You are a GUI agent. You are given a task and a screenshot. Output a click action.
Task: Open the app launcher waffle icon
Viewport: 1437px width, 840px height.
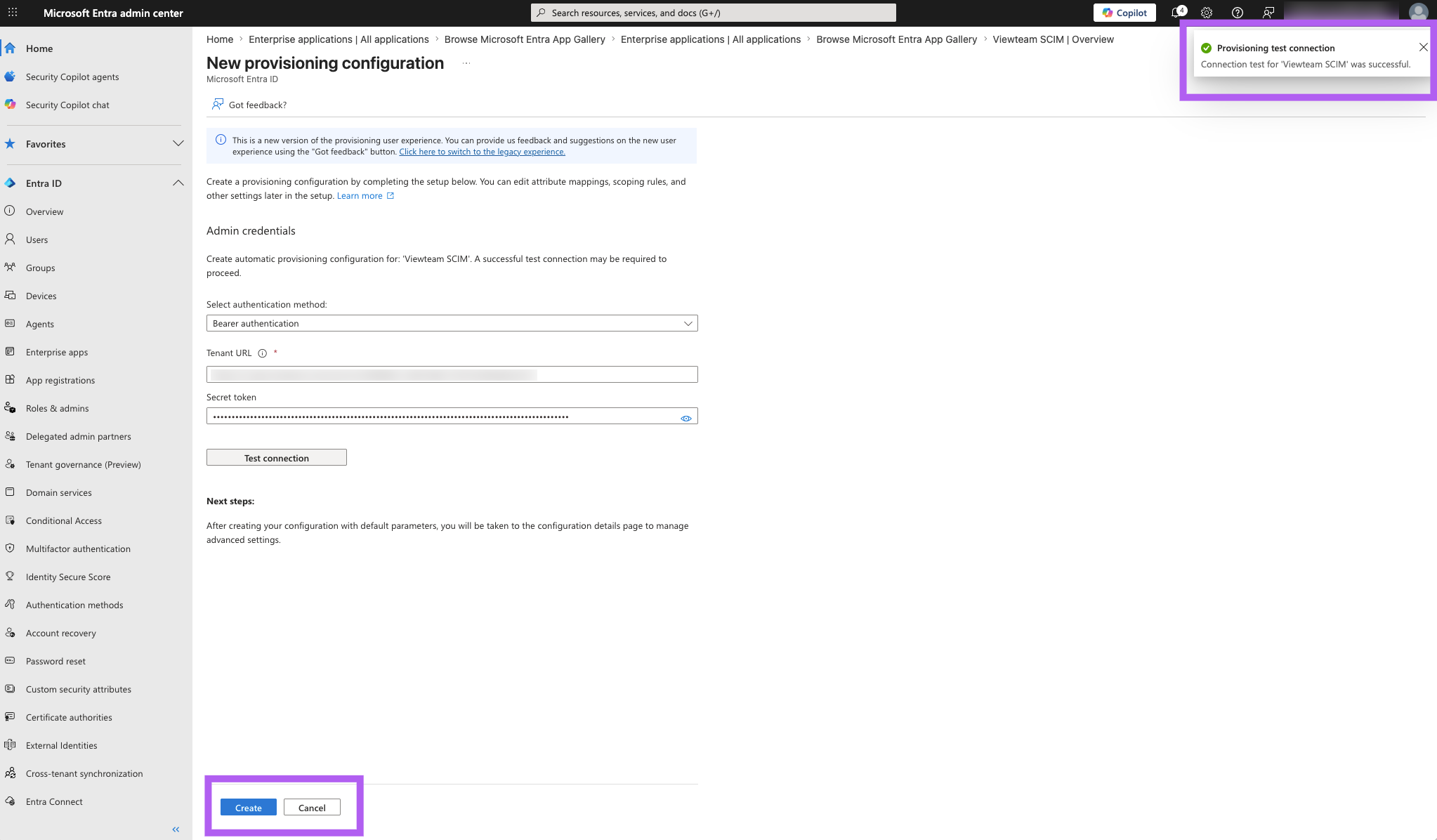coord(13,13)
